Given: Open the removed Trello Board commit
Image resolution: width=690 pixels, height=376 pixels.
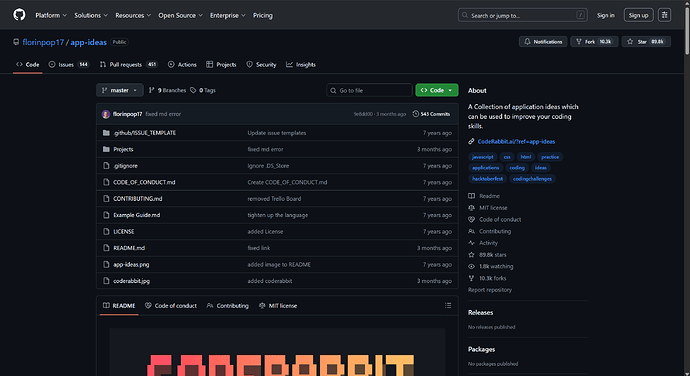Looking at the screenshot, I should [274, 199].
